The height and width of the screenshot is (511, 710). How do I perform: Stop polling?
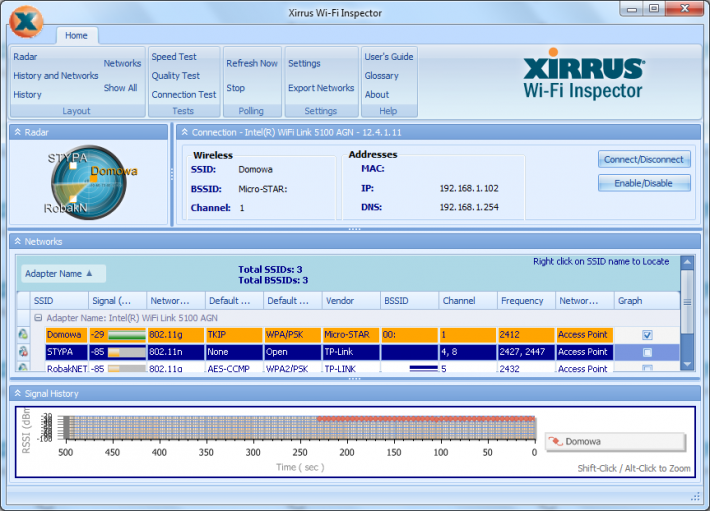pos(235,88)
